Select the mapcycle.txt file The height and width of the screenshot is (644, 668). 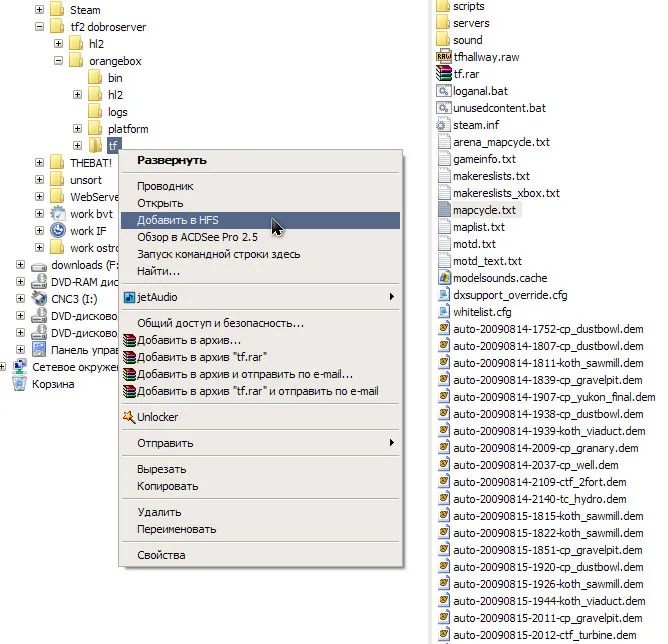pos(484,210)
